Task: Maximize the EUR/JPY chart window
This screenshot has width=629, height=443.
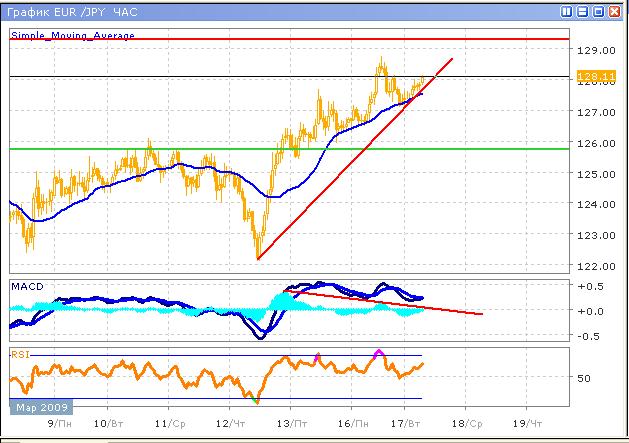Action: point(599,12)
